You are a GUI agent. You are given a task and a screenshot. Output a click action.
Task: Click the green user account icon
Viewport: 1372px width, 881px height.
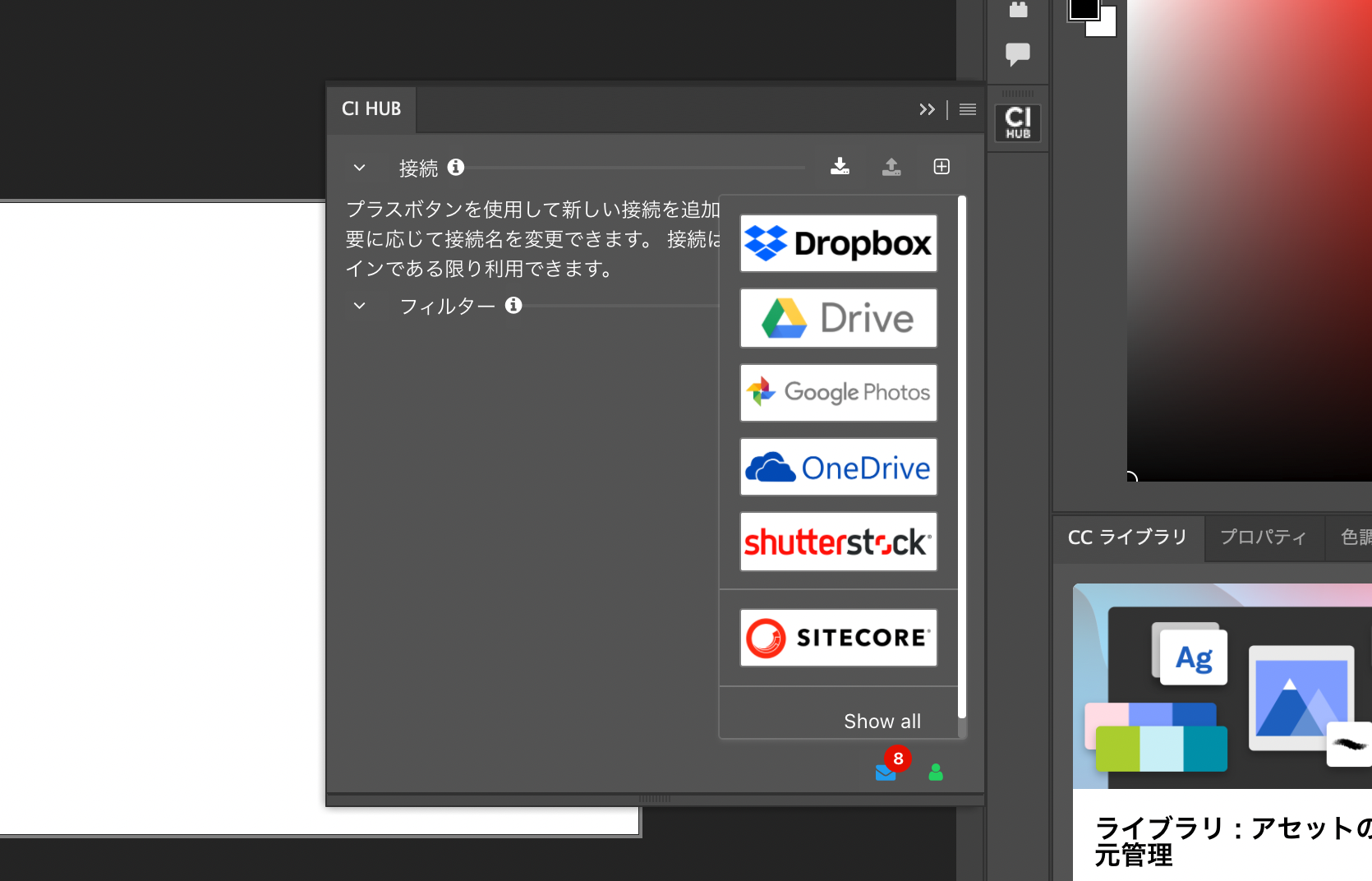click(936, 772)
